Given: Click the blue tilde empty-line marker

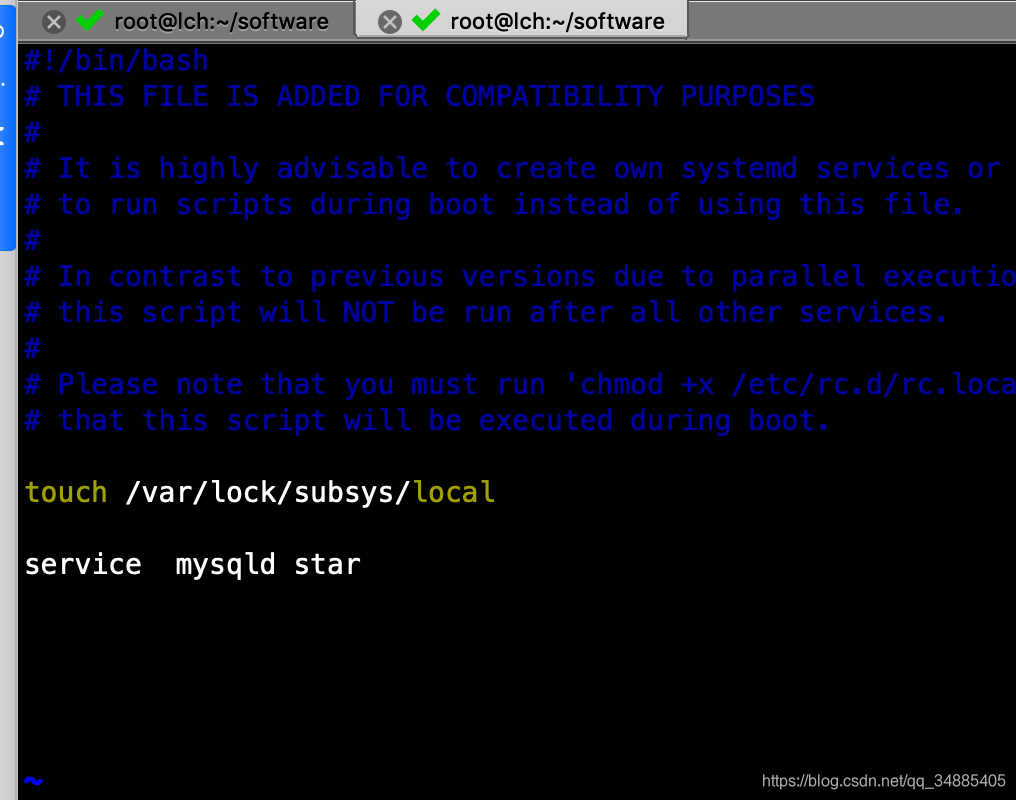Looking at the screenshot, I should pyautogui.click(x=34, y=781).
